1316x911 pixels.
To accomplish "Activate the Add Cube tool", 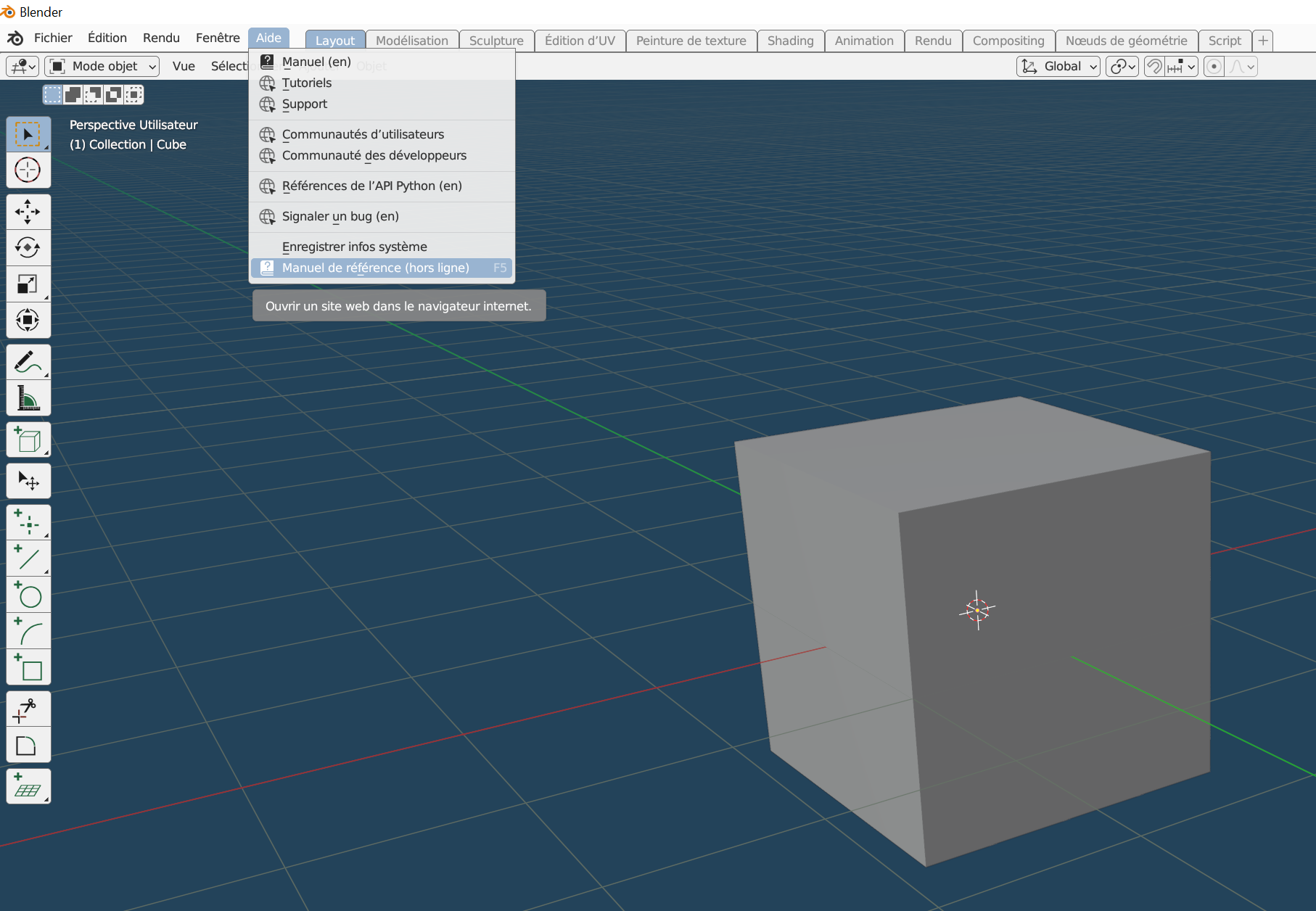I will (x=28, y=440).
